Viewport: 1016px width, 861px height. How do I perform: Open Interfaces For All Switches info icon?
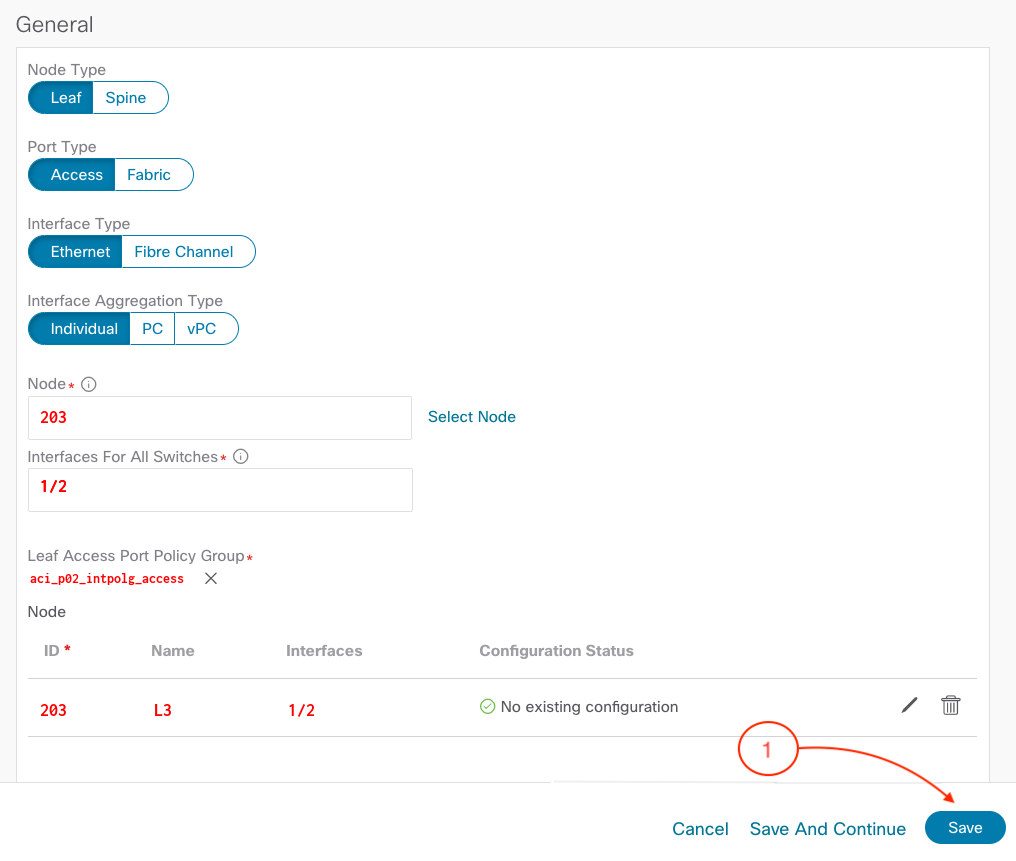pos(240,457)
